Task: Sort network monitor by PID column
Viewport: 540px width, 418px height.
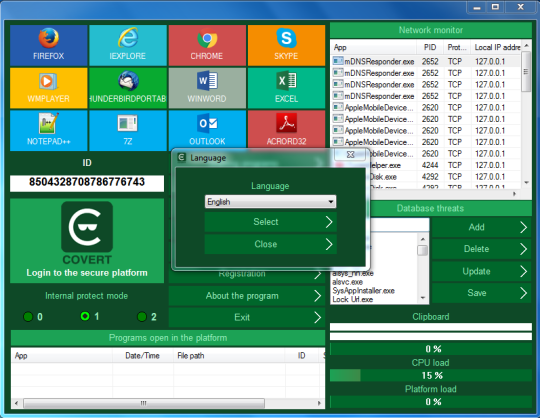Action: point(430,48)
